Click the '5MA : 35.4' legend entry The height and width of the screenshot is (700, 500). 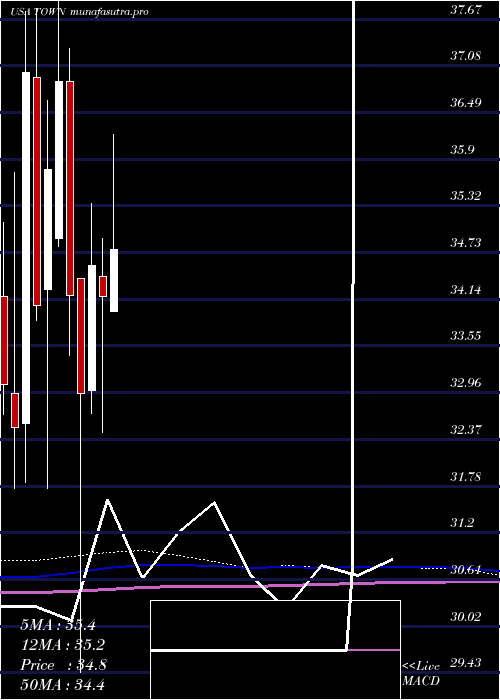[x=58, y=625]
